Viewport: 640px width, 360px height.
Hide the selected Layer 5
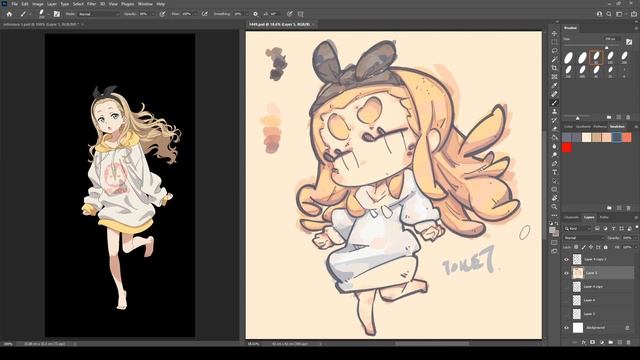pyautogui.click(x=566, y=273)
